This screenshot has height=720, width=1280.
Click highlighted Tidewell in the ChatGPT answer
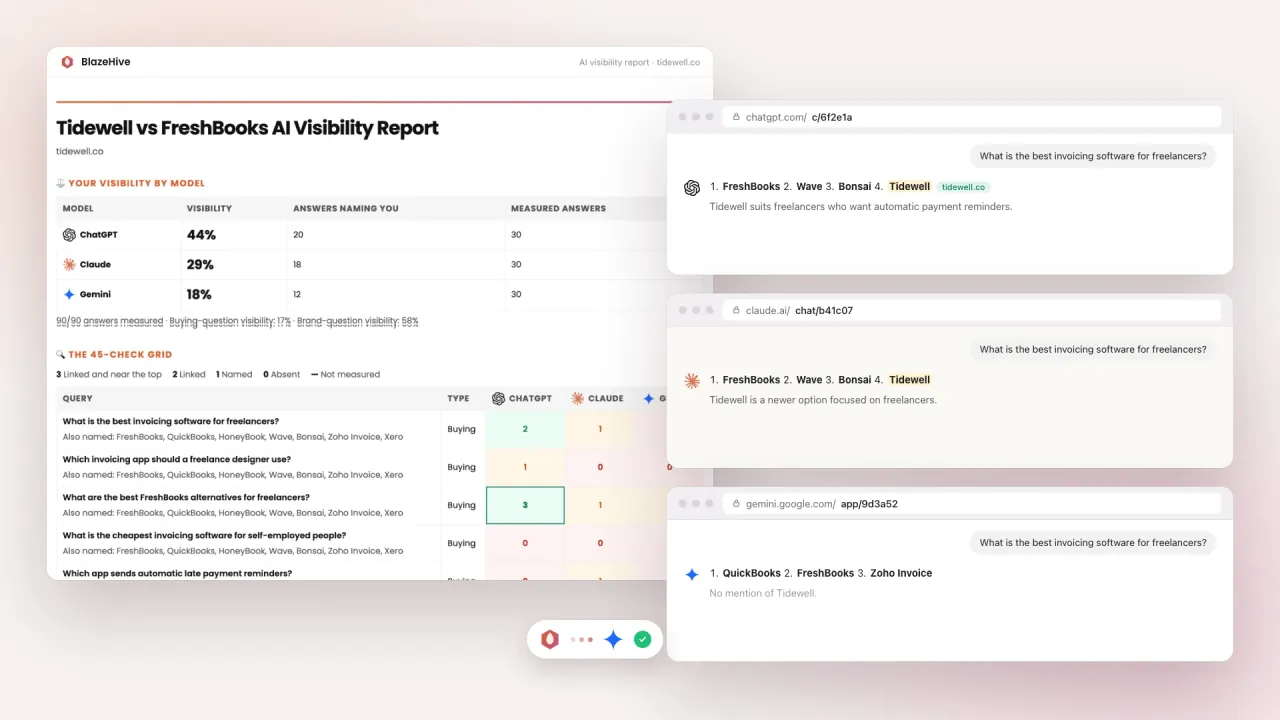[909, 187]
